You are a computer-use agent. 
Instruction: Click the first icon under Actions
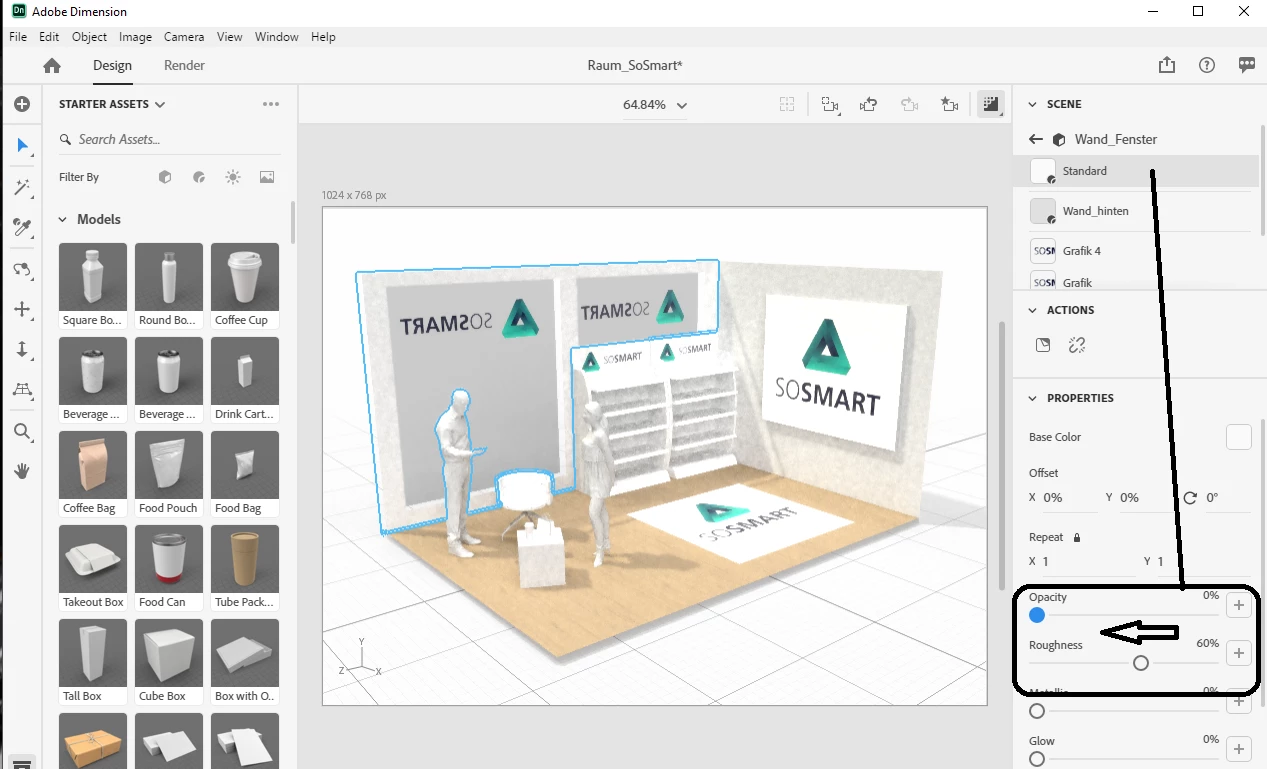click(1043, 345)
